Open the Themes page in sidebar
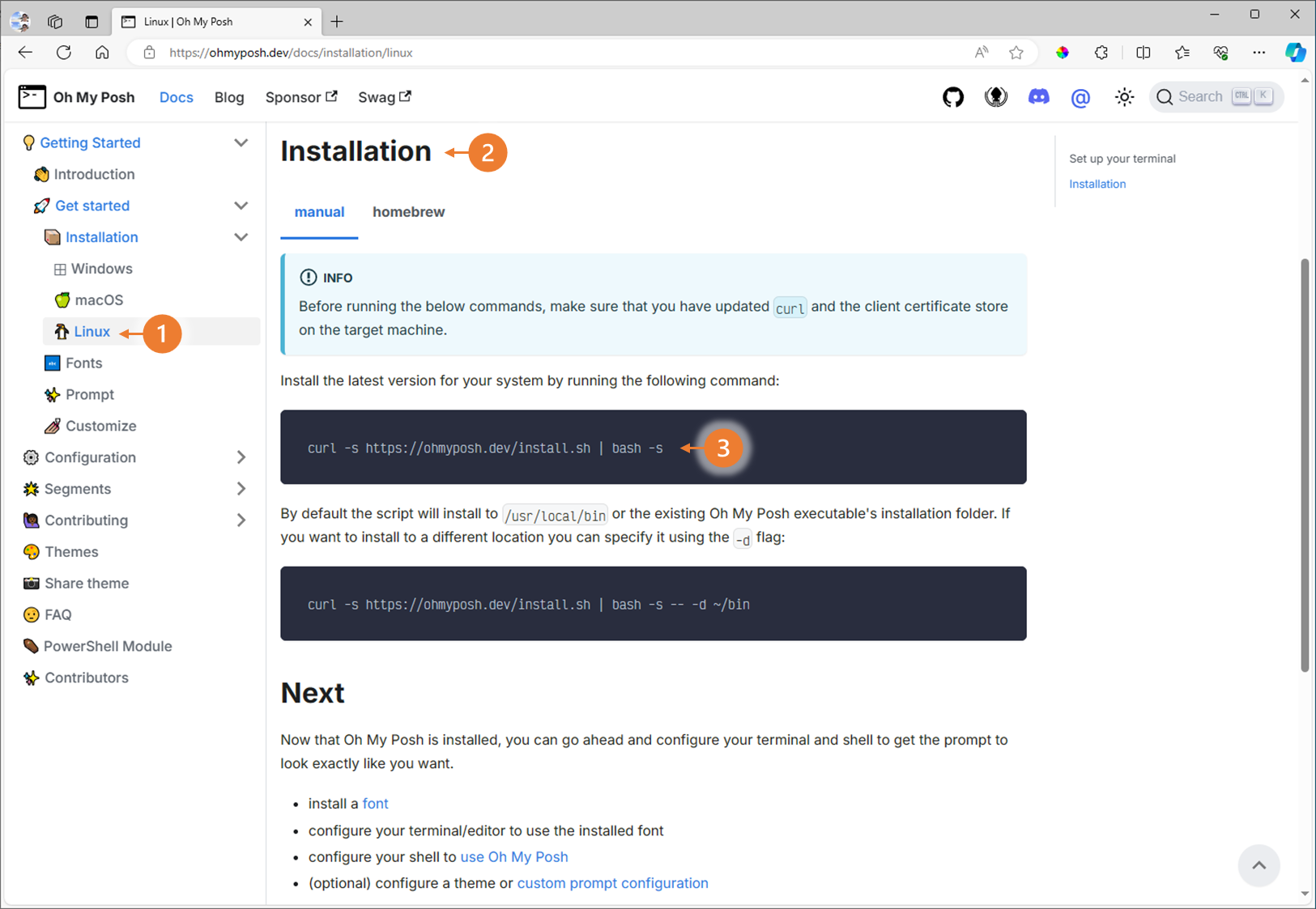Image resolution: width=1316 pixels, height=909 pixels. pos(71,552)
